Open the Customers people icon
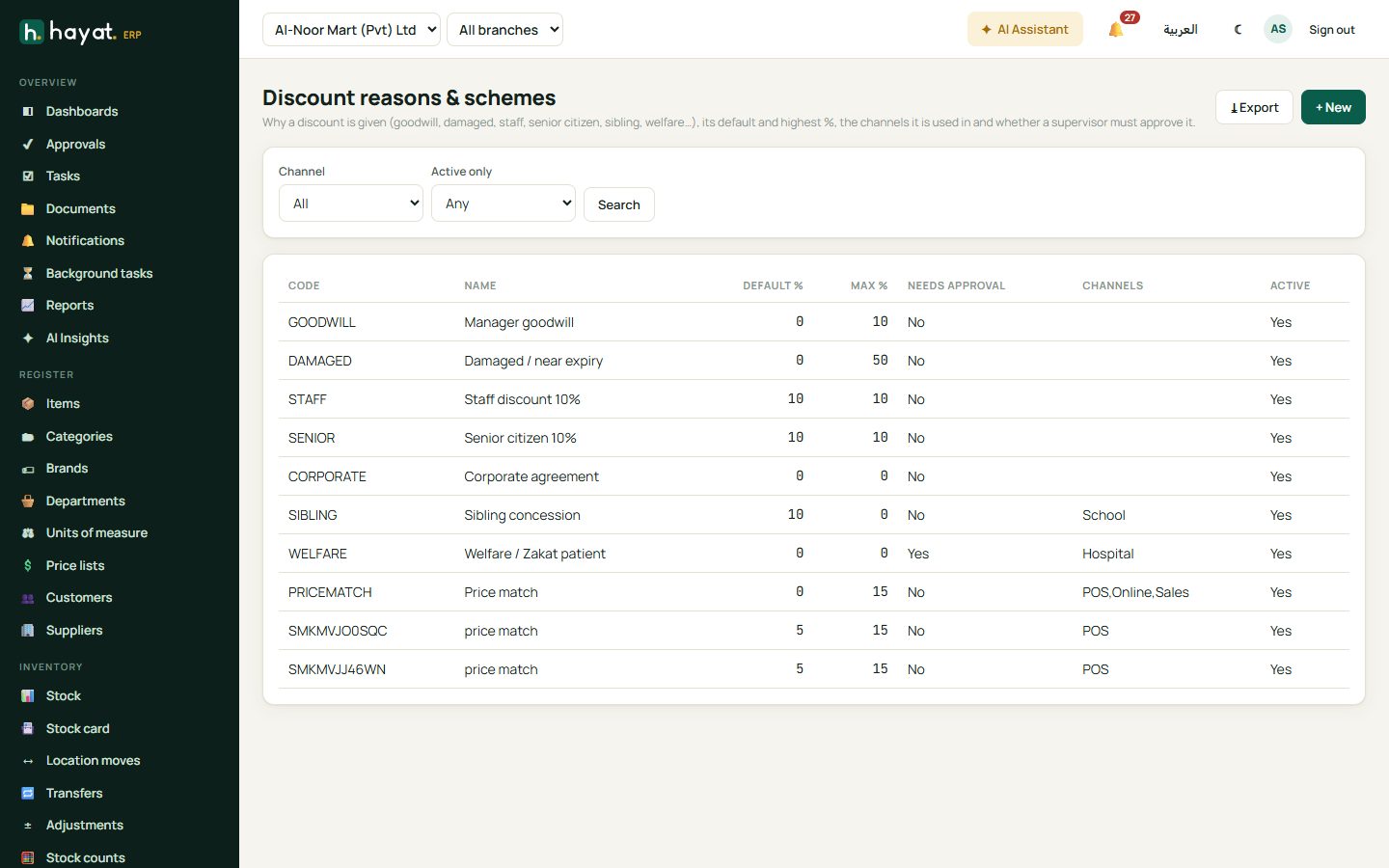 28,598
